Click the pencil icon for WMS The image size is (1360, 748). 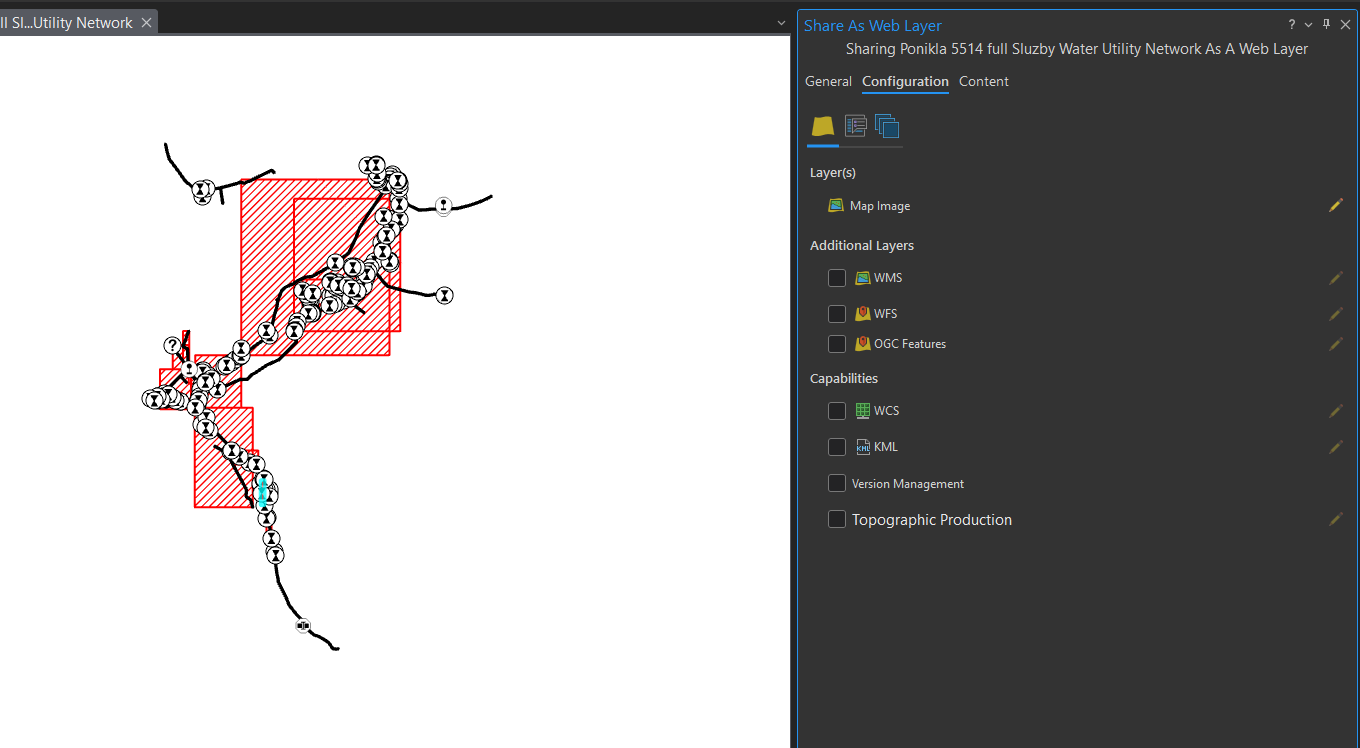click(1336, 278)
